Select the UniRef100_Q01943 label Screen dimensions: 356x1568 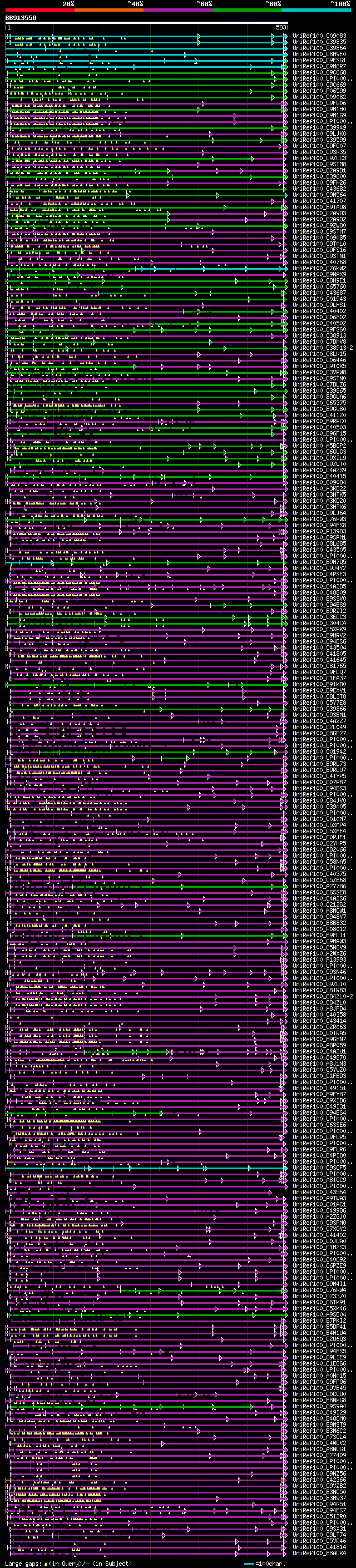click(x=319, y=299)
